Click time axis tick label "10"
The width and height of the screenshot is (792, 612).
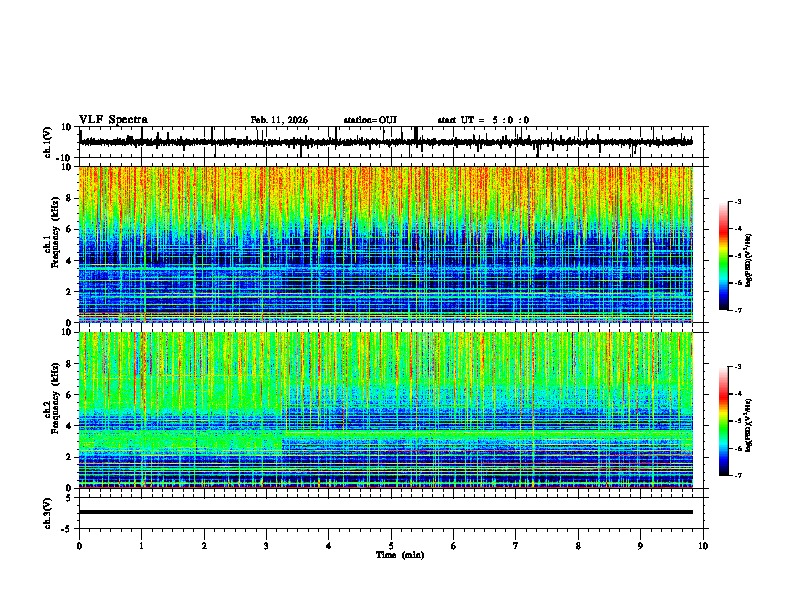703,546
